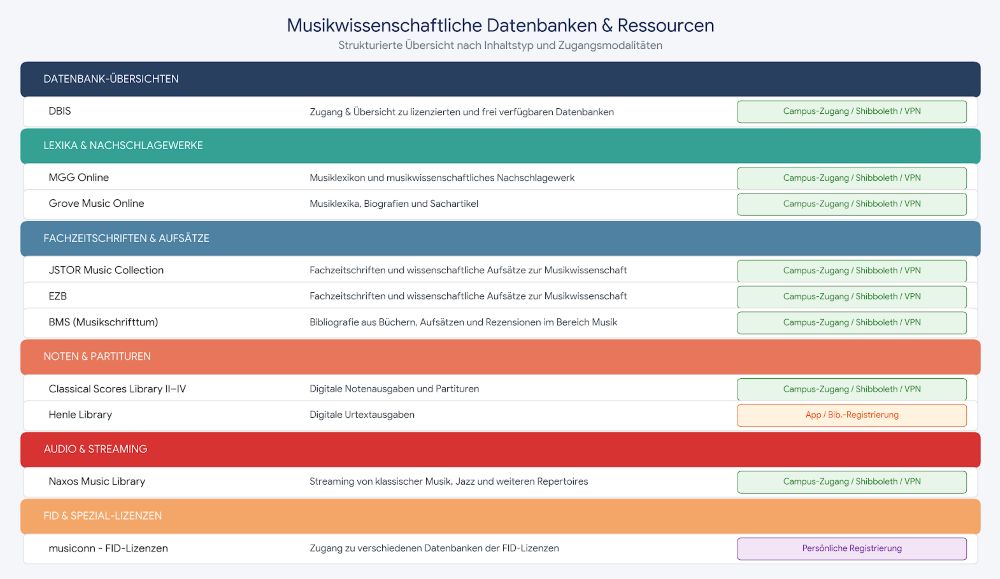
Task: Click the NOTEN & PARTITUREN section header
Action: click(500, 357)
